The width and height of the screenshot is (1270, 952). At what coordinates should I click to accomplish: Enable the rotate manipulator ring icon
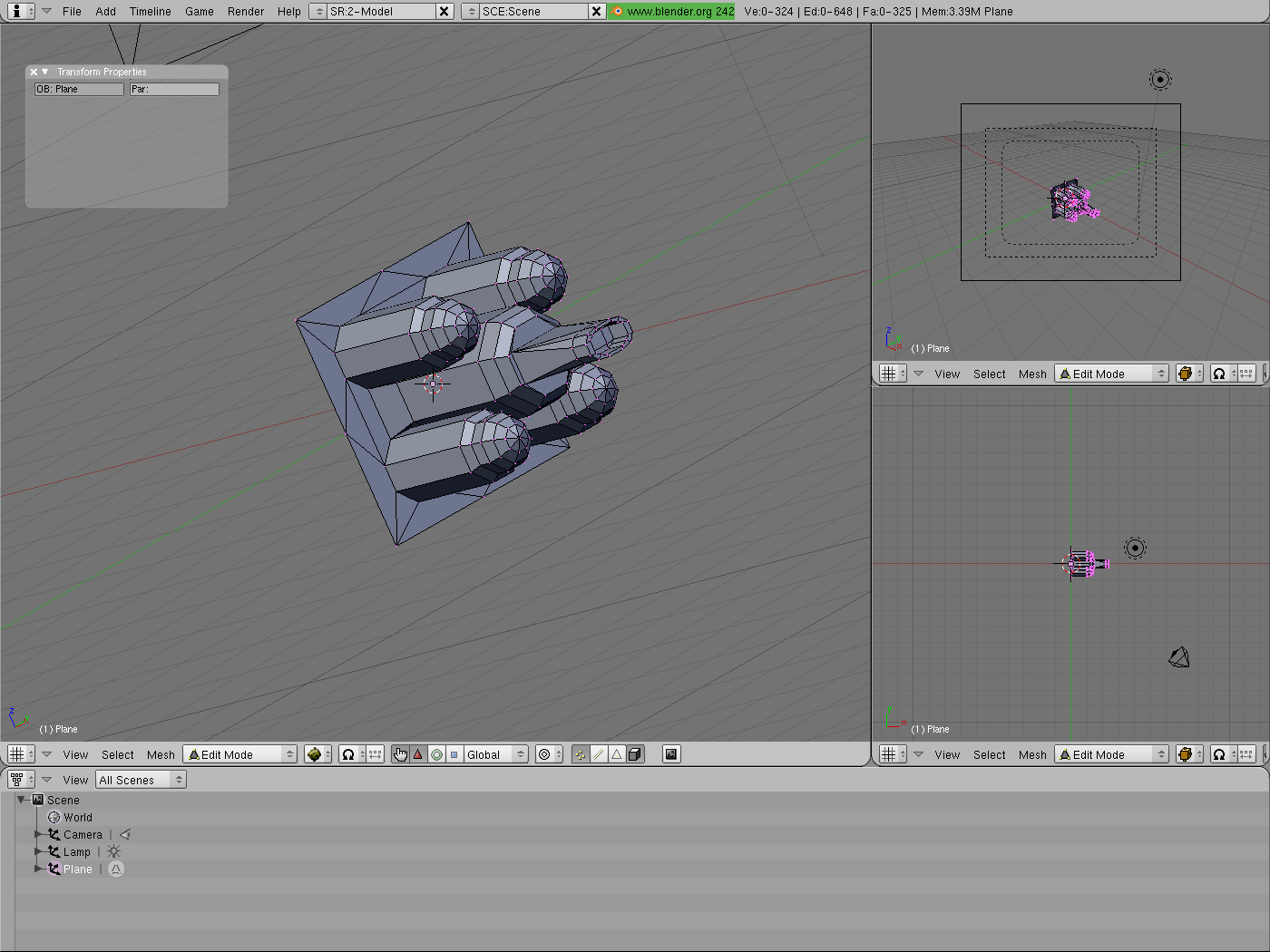pos(436,754)
